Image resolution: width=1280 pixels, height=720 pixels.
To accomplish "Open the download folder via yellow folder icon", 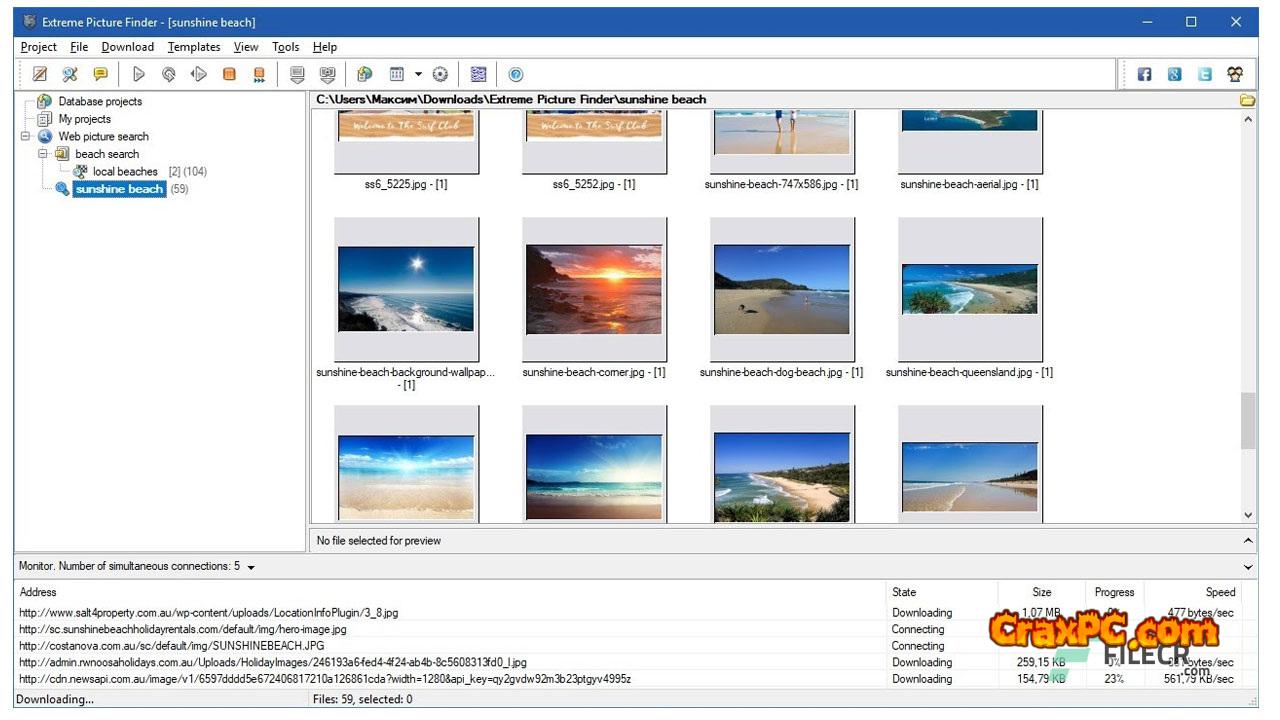I will (1247, 100).
